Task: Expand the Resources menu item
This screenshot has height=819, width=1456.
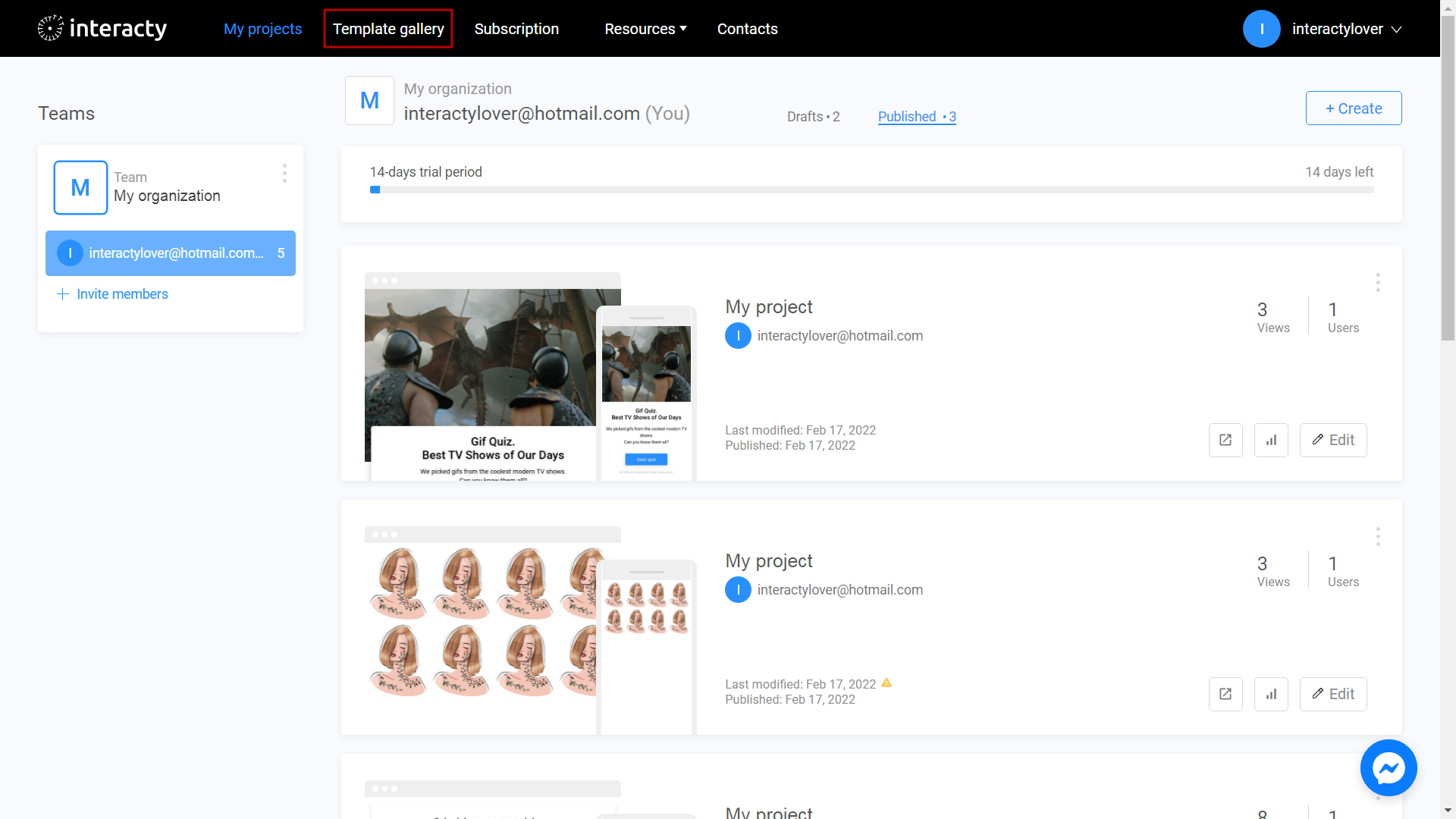Action: pos(644,28)
